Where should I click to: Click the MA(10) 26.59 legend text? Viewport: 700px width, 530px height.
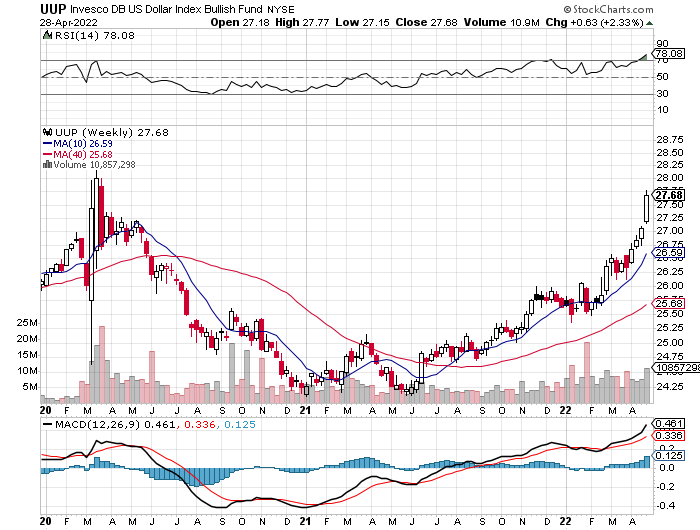pos(83,143)
